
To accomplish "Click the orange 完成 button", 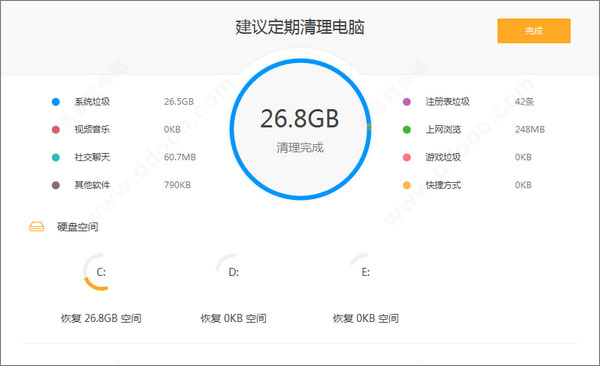I will (534, 31).
